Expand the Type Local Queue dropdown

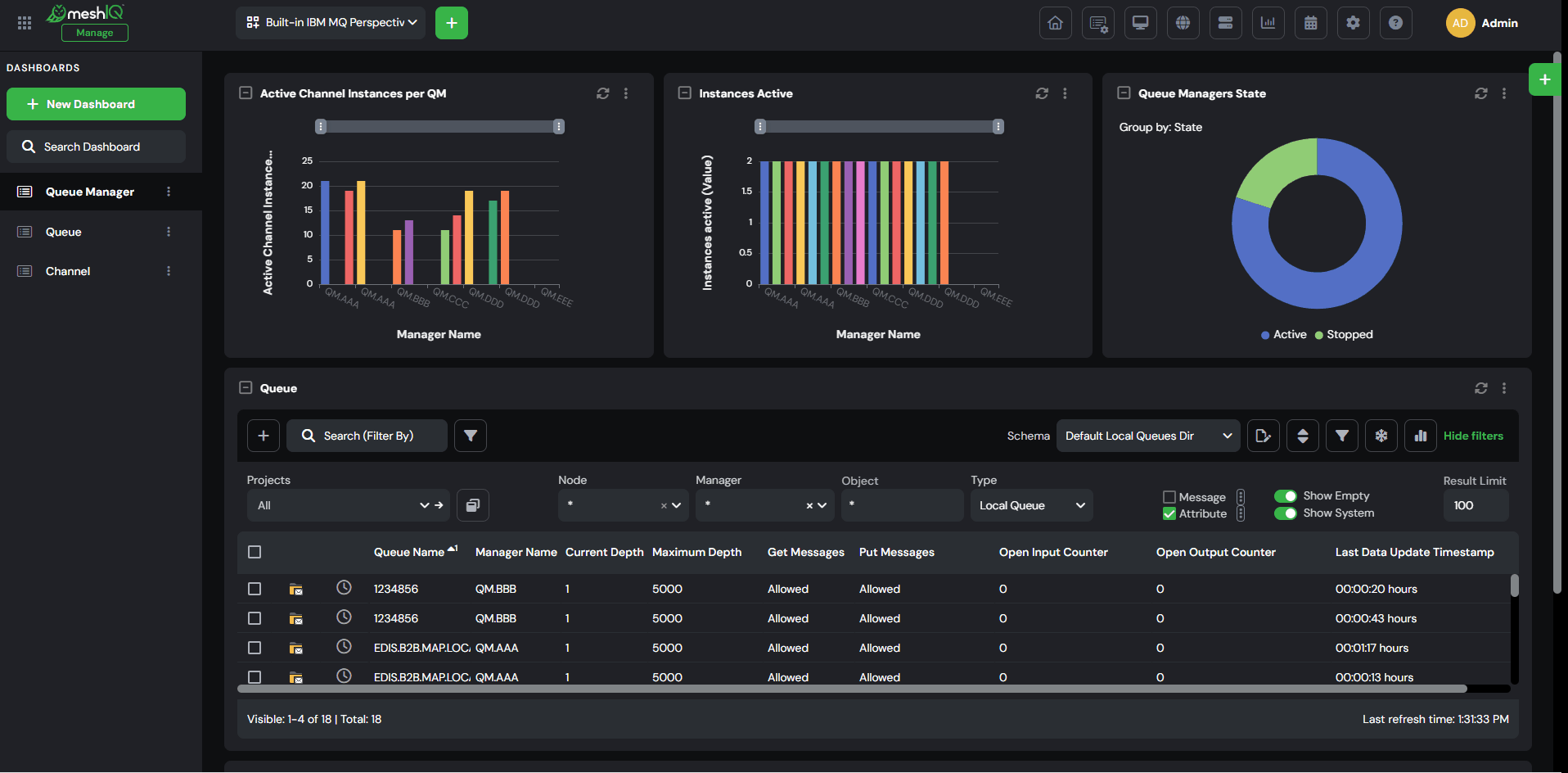coord(1031,505)
